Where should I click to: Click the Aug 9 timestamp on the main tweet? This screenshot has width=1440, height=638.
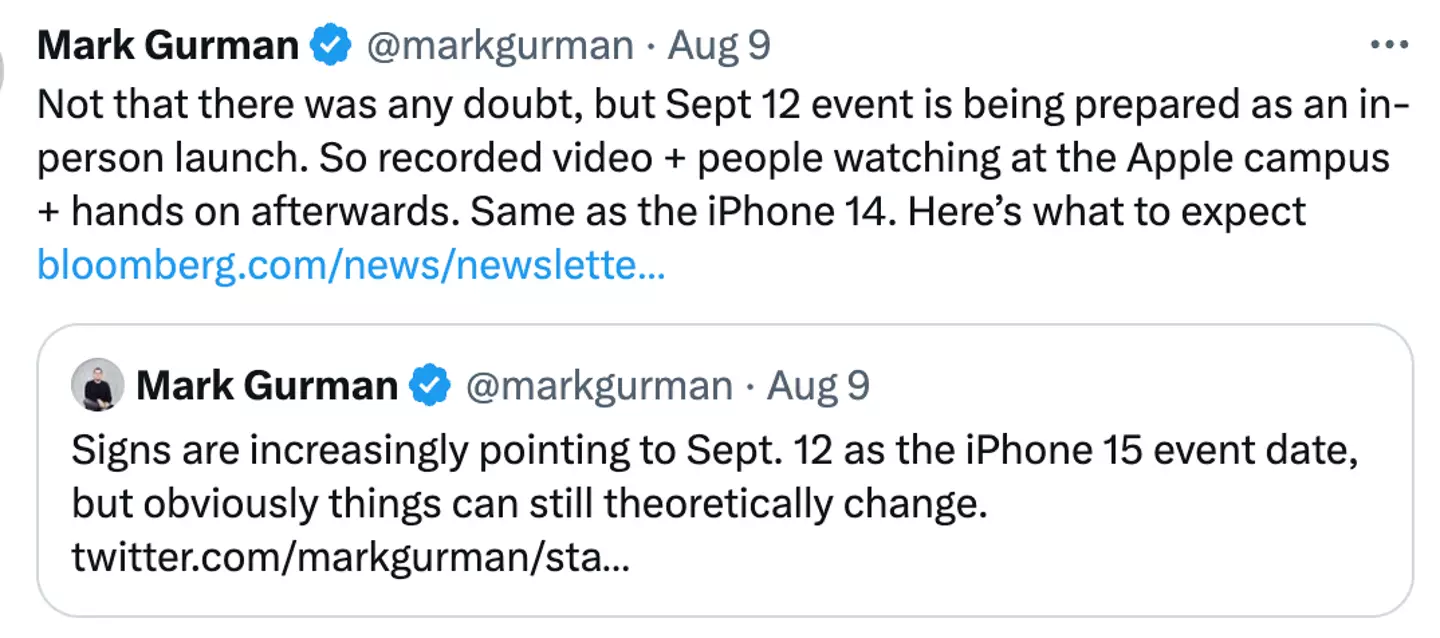coord(718,44)
